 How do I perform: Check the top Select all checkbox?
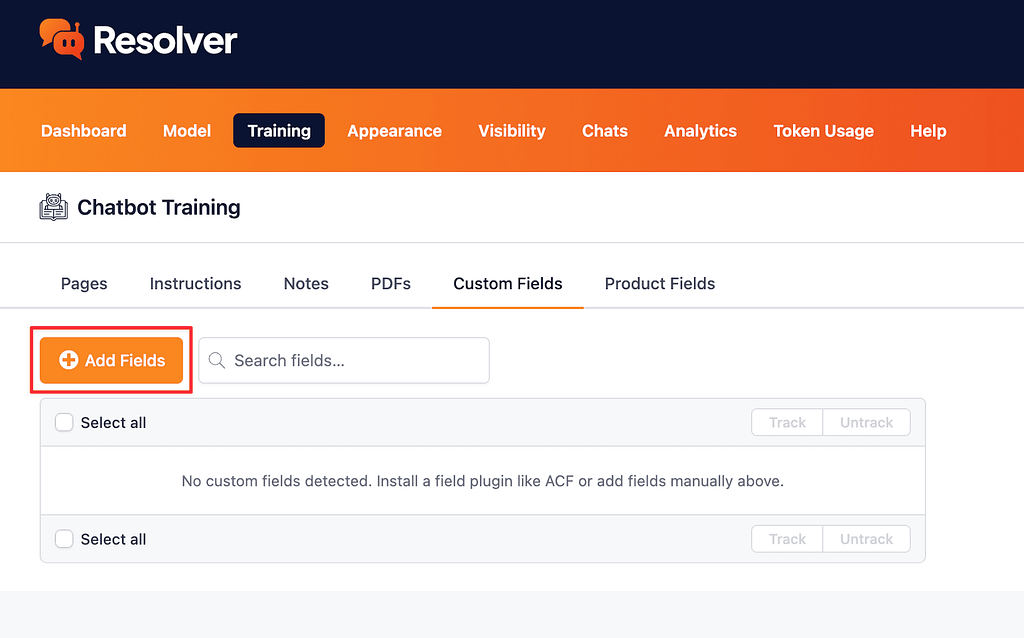(64, 423)
